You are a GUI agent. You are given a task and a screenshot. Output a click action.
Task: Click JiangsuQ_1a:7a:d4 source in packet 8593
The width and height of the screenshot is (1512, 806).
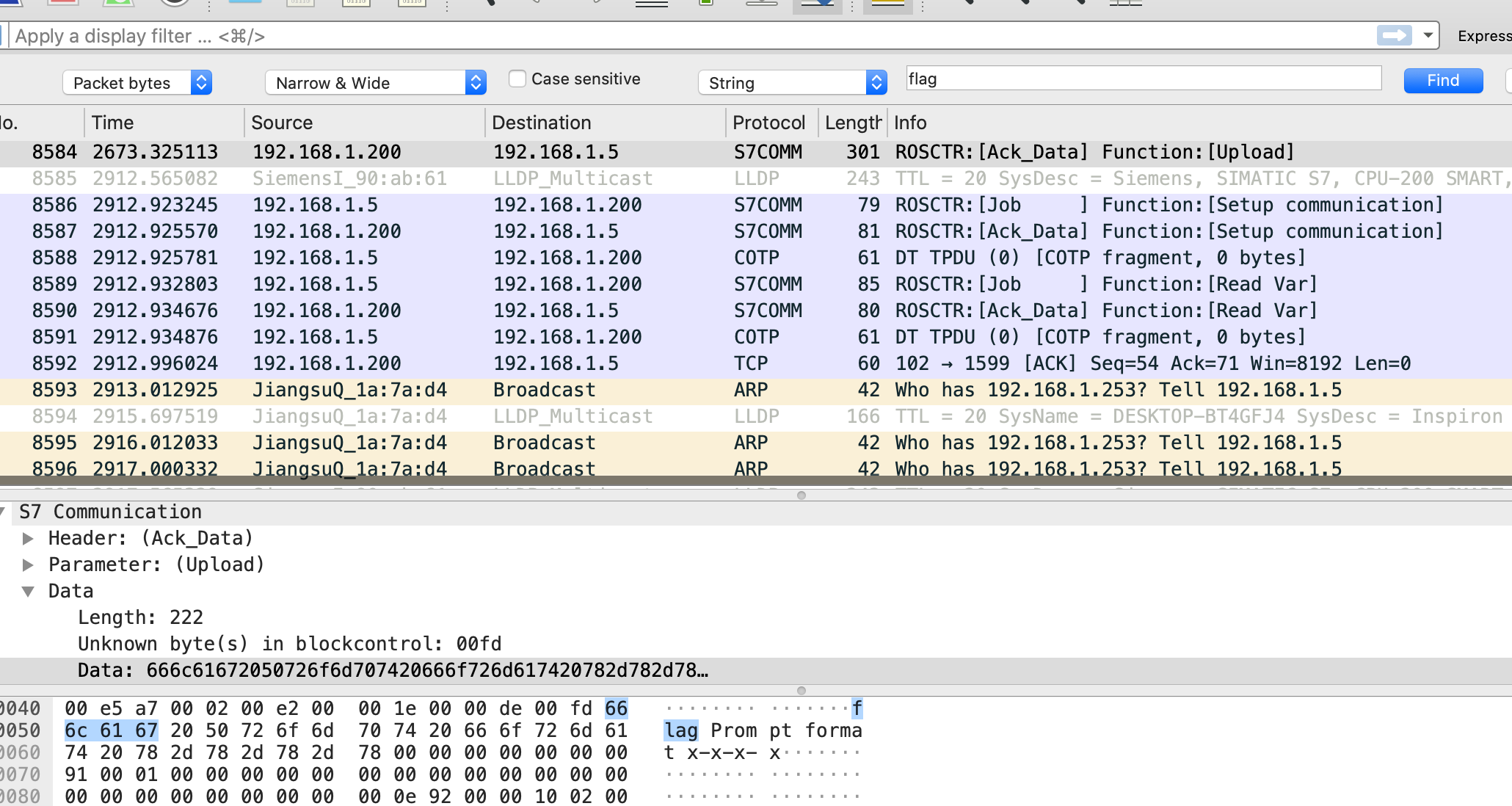pyautogui.click(x=349, y=390)
